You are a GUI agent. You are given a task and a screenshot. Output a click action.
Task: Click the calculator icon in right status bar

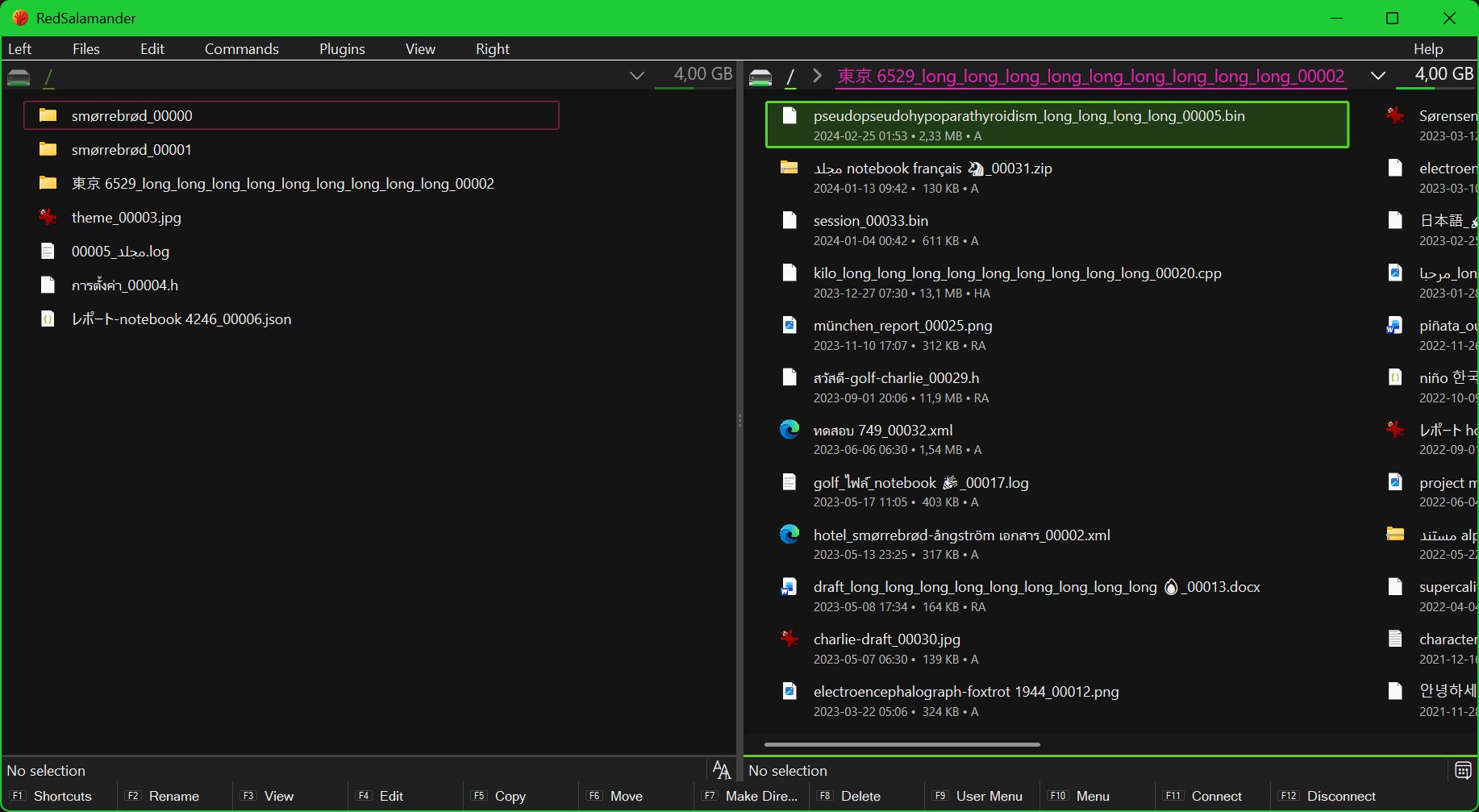point(1463,770)
